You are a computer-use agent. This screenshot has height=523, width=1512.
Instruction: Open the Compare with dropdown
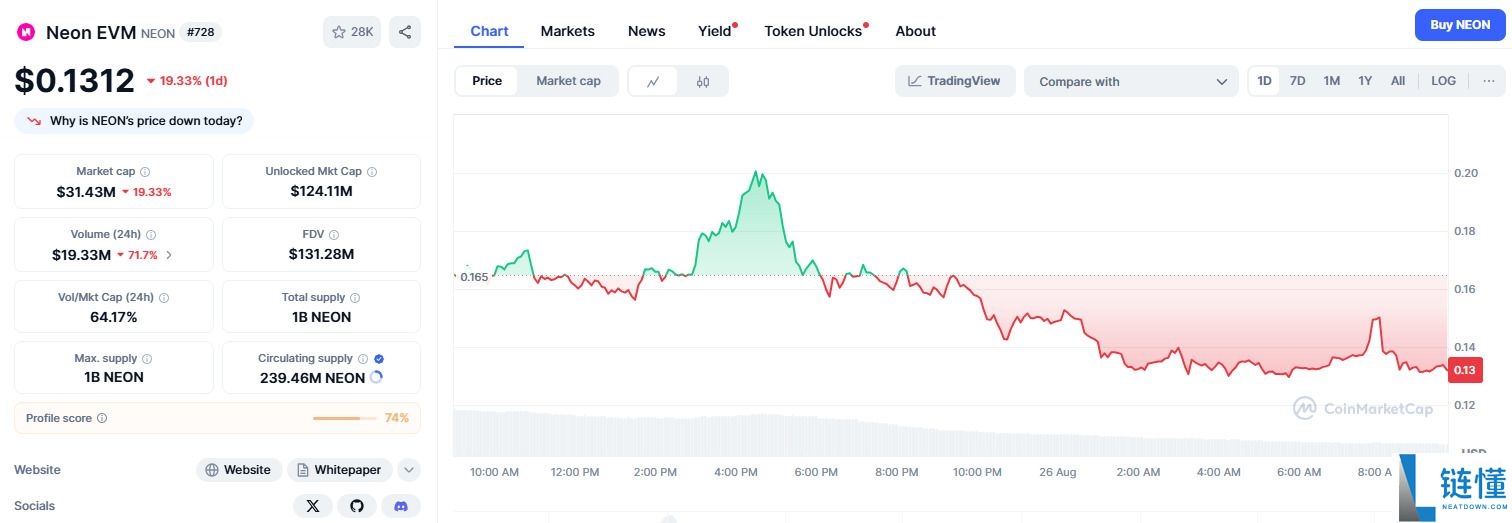tap(1131, 82)
